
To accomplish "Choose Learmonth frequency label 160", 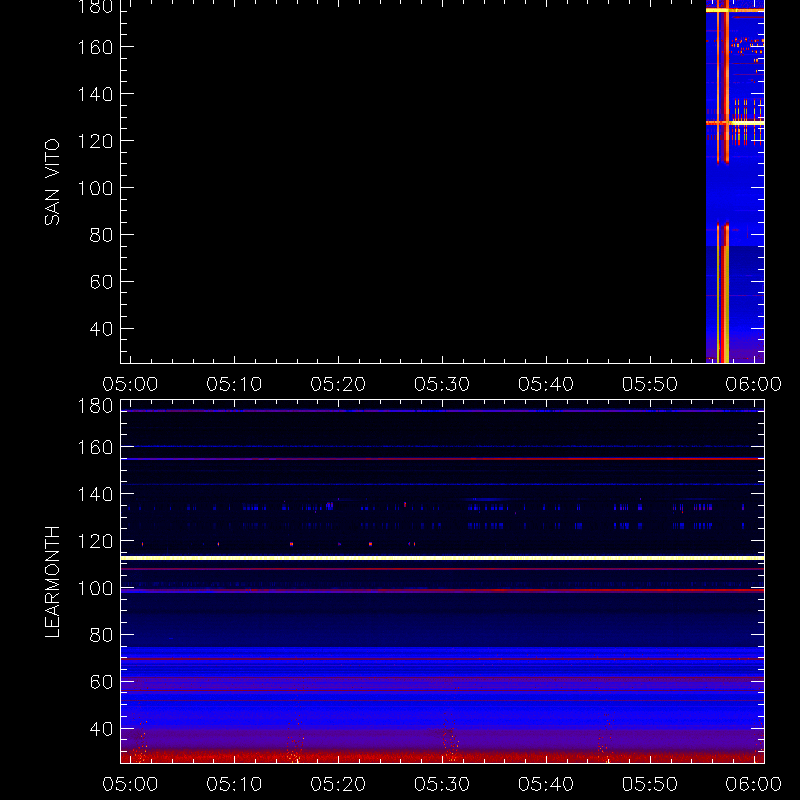I will (x=95, y=447).
